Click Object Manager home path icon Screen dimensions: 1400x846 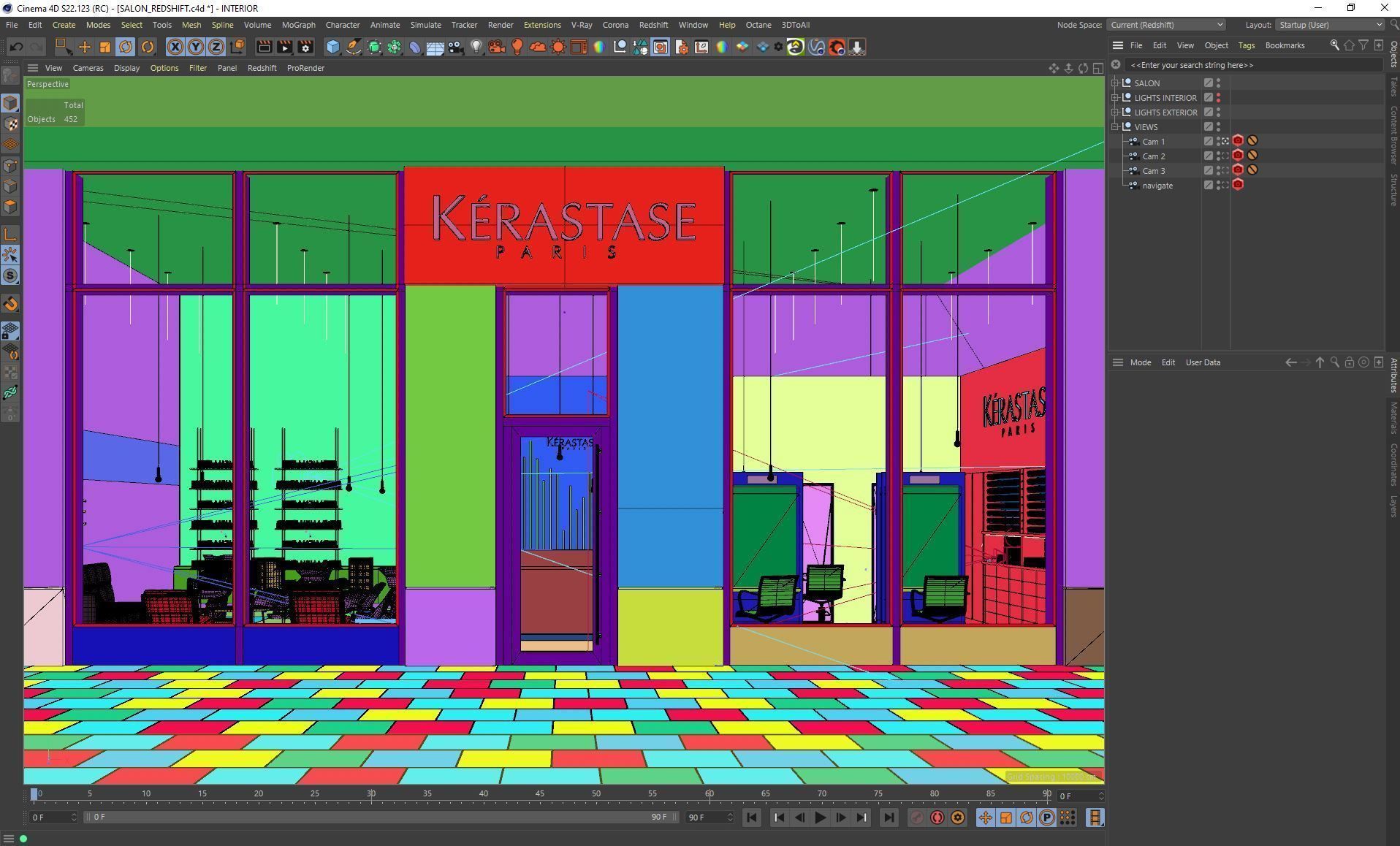tap(1349, 45)
